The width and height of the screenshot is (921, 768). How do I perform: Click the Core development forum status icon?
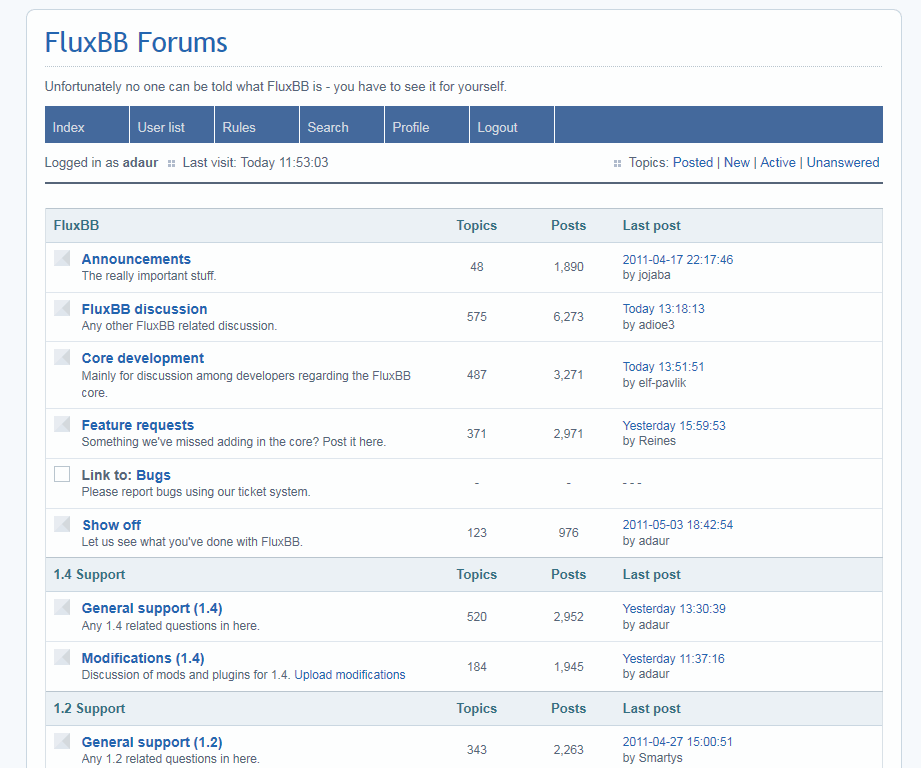[62, 357]
